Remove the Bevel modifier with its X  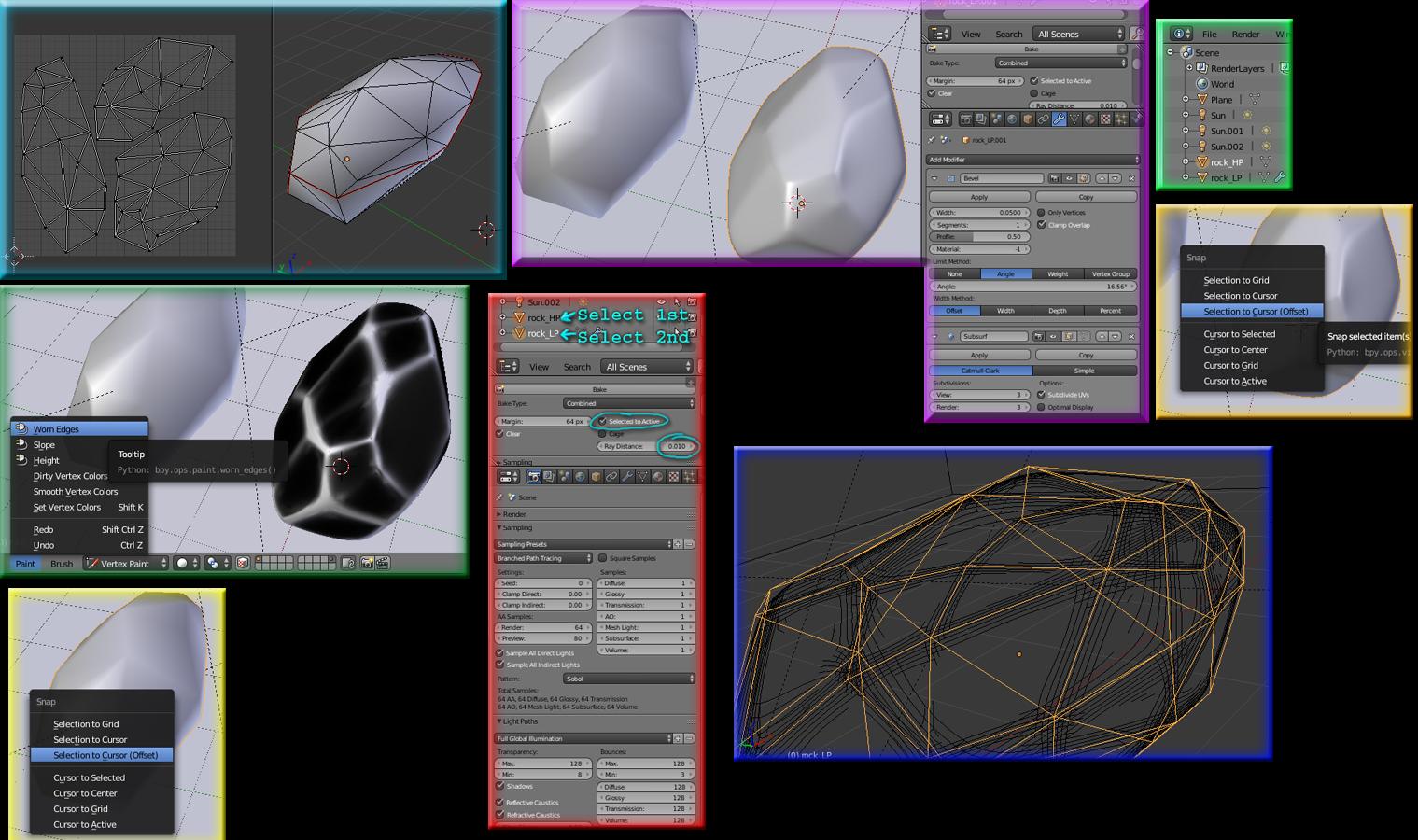point(1131,177)
